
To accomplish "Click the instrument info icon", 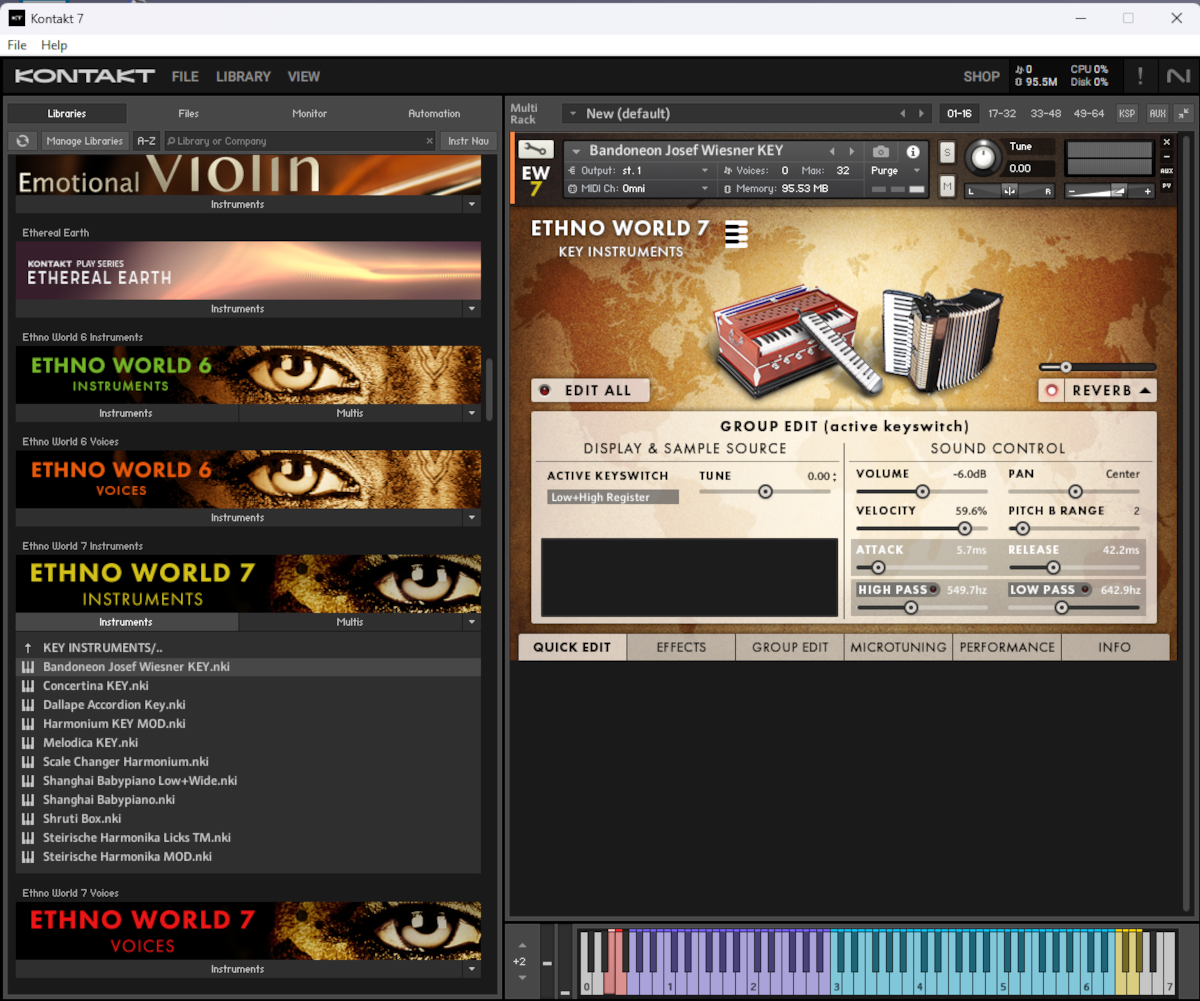I will click(x=913, y=151).
